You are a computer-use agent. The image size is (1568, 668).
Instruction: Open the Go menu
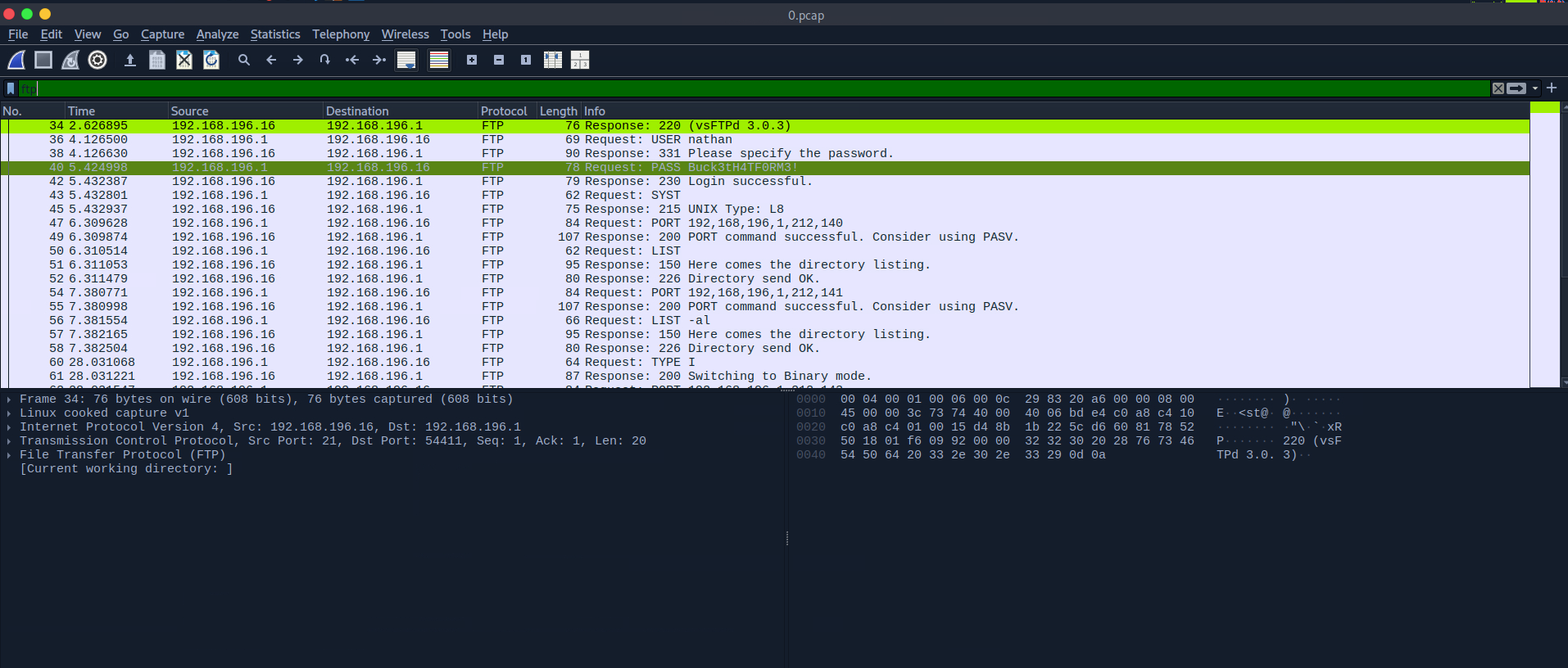click(121, 34)
